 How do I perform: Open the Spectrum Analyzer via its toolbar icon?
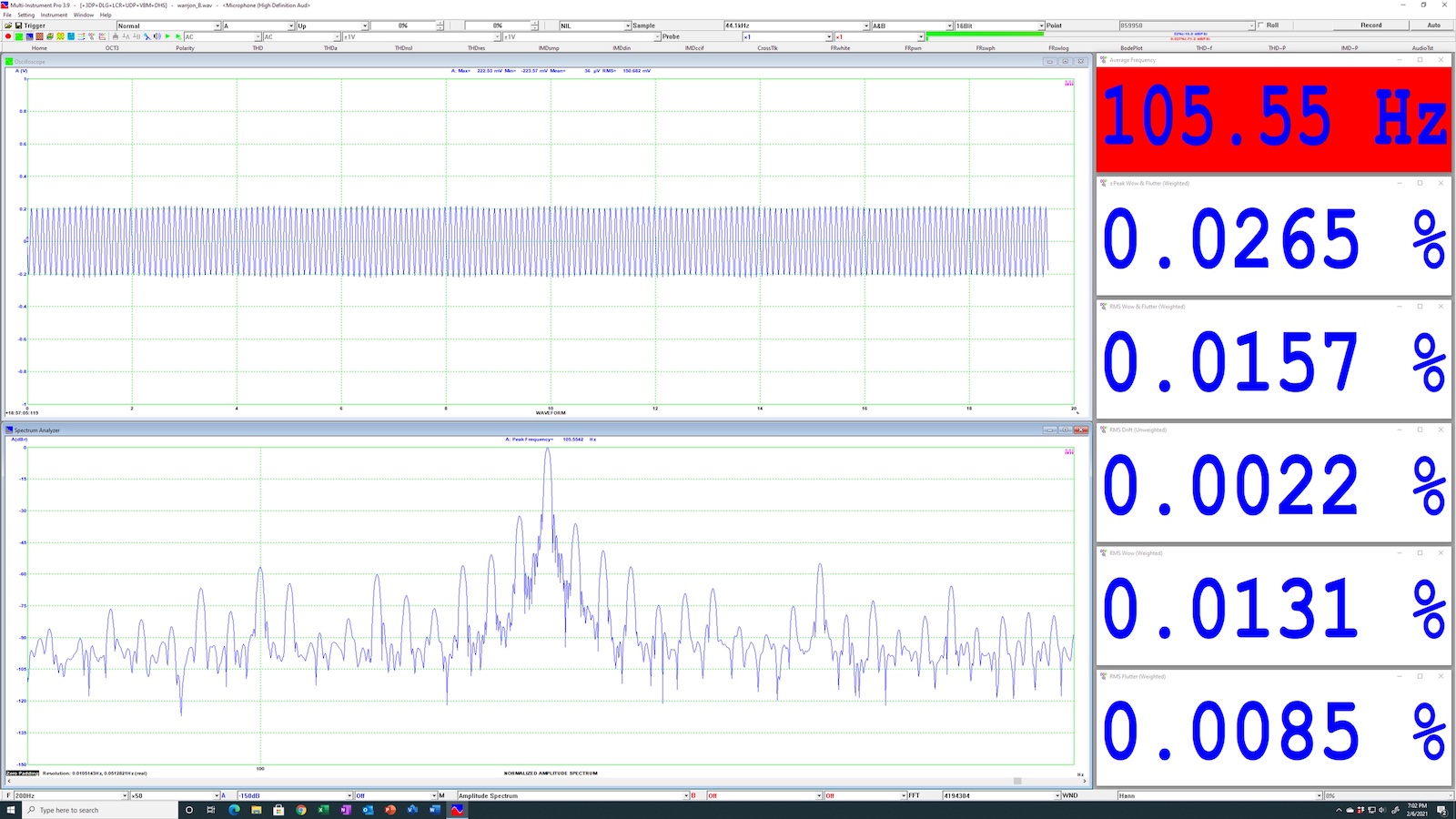(29, 36)
